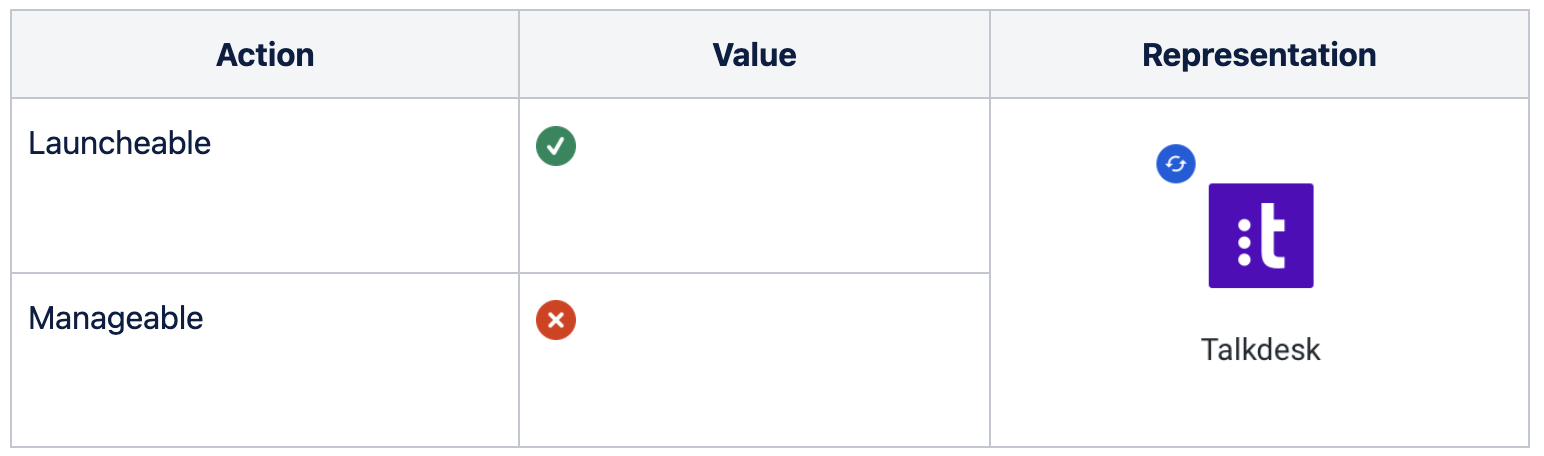The width and height of the screenshot is (1544, 456).
Task: Click the Representation column header
Action: click(x=1259, y=55)
